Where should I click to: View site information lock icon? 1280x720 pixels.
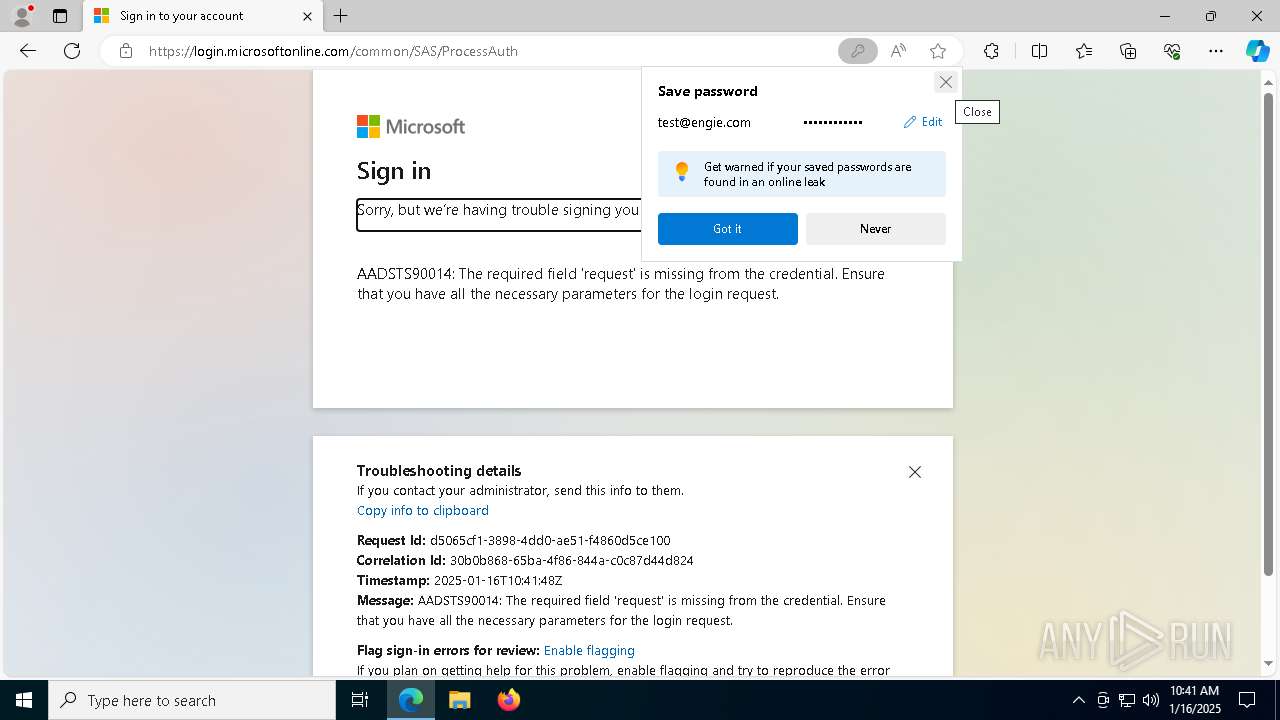tap(126, 51)
